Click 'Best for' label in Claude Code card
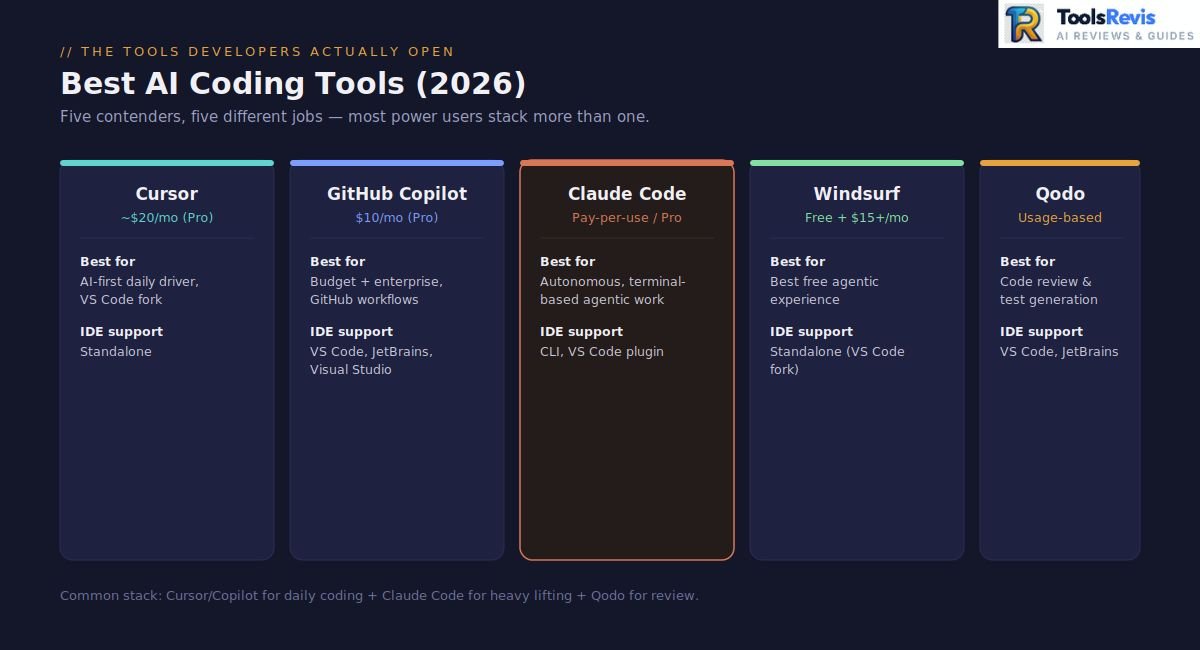Screen dimensions: 1200x650 [567, 261]
